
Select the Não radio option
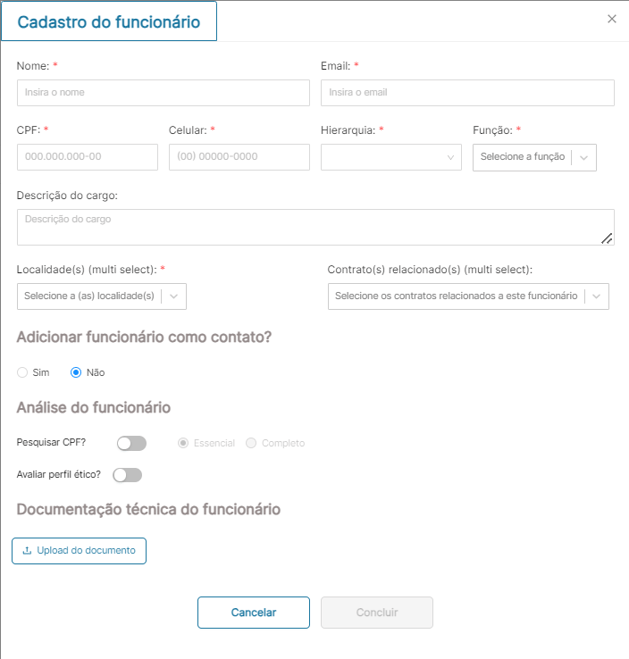[76, 373]
